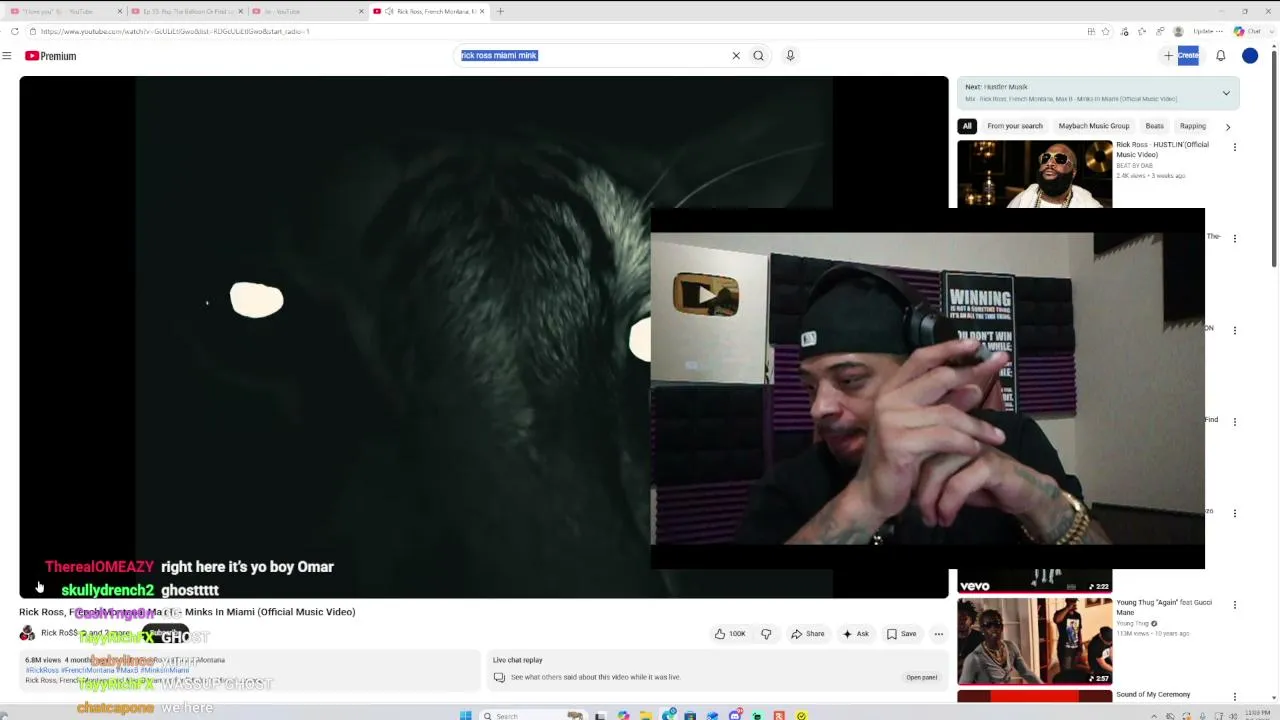Viewport: 1280px width, 720px height.
Task: Open the account avatar menu
Action: click(x=1250, y=56)
